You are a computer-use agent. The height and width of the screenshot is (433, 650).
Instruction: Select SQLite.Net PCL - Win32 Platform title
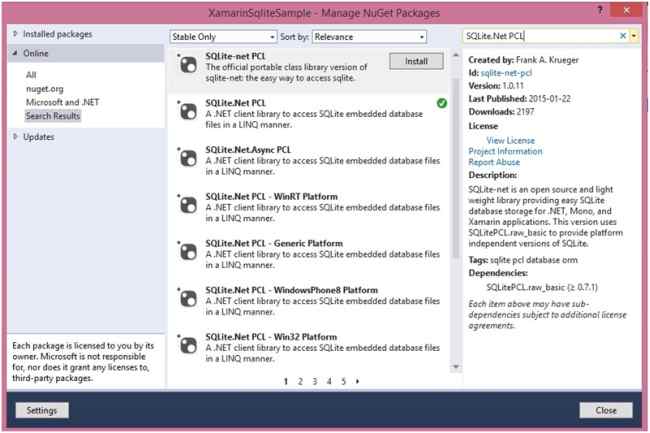point(271,337)
